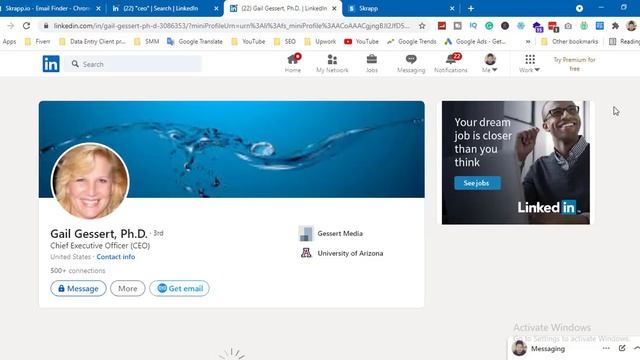Close the Gail Gessert LinkedIn tab
The height and width of the screenshot is (360, 640).
pyautogui.click(x=334, y=8)
